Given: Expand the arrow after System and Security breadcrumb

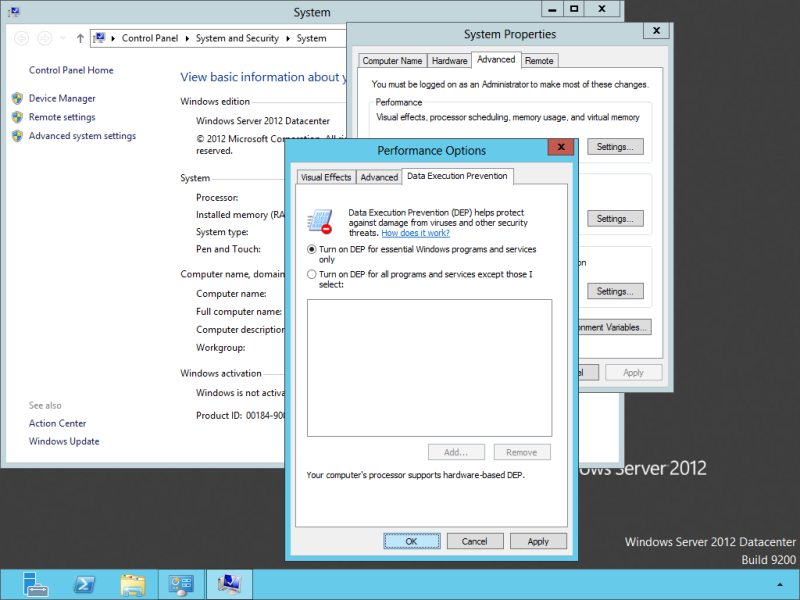Looking at the screenshot, I should click(288, 38).
